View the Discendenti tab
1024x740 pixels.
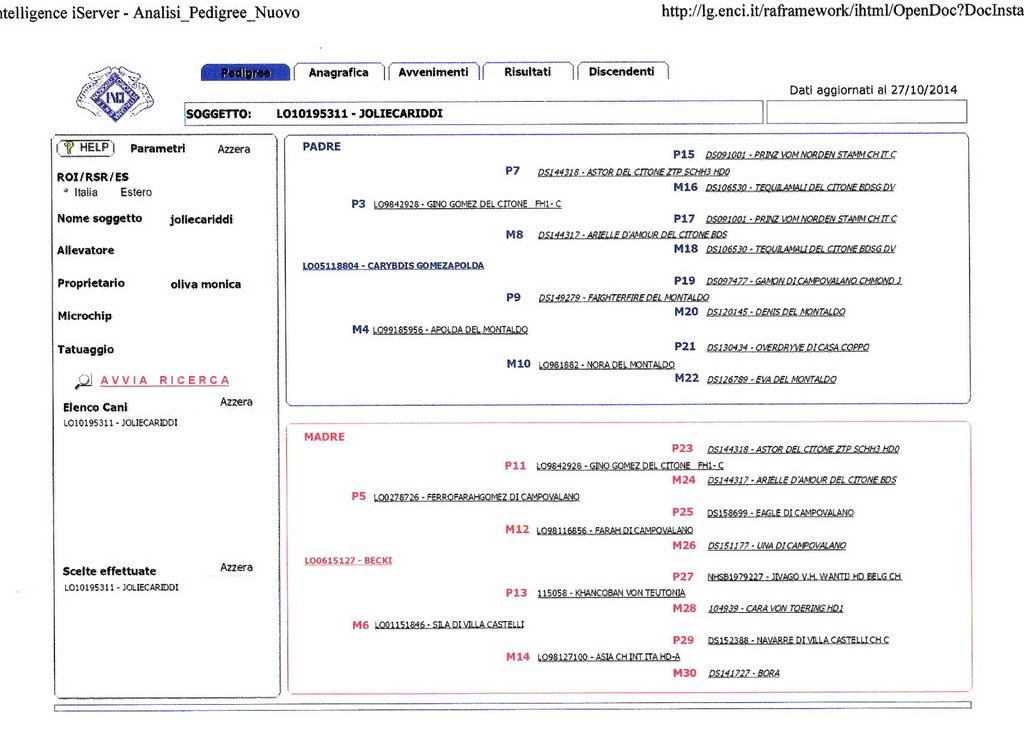[x=622, y=71]
